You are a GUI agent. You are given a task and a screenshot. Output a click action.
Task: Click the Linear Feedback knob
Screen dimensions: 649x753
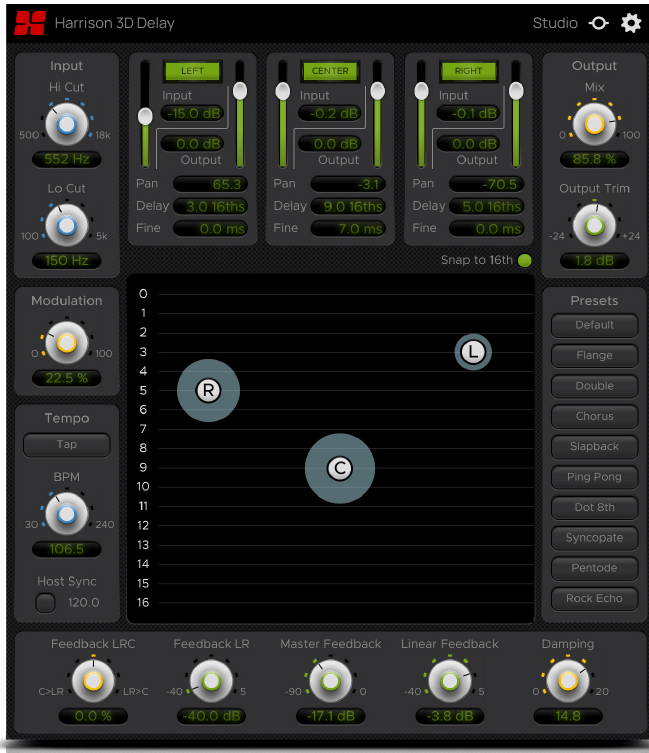pos(450,681)
